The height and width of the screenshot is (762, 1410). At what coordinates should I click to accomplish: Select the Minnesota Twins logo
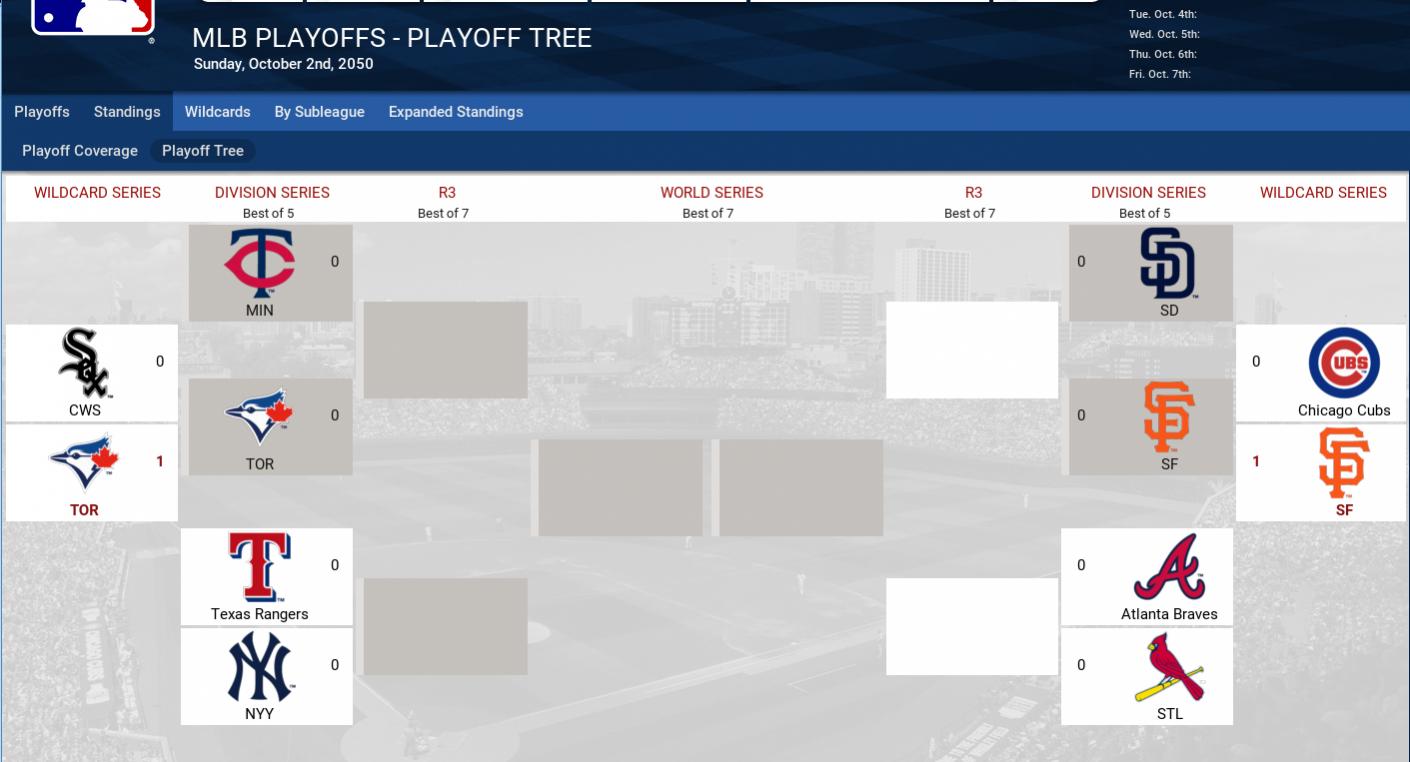[259, 263]
